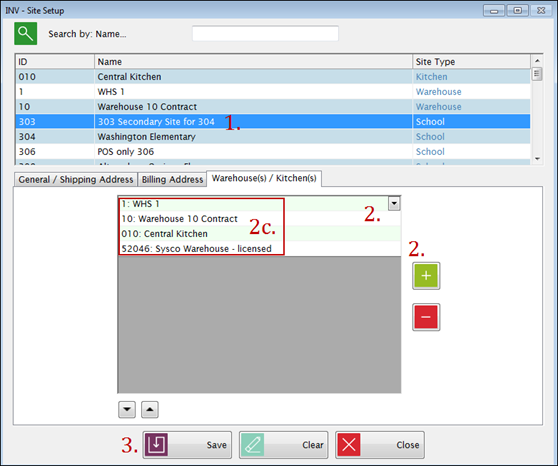Screen dimensions: 558x466
Task: Open the Warehouse(s) / Kitchen(s) tab
Action: [264, 178]
